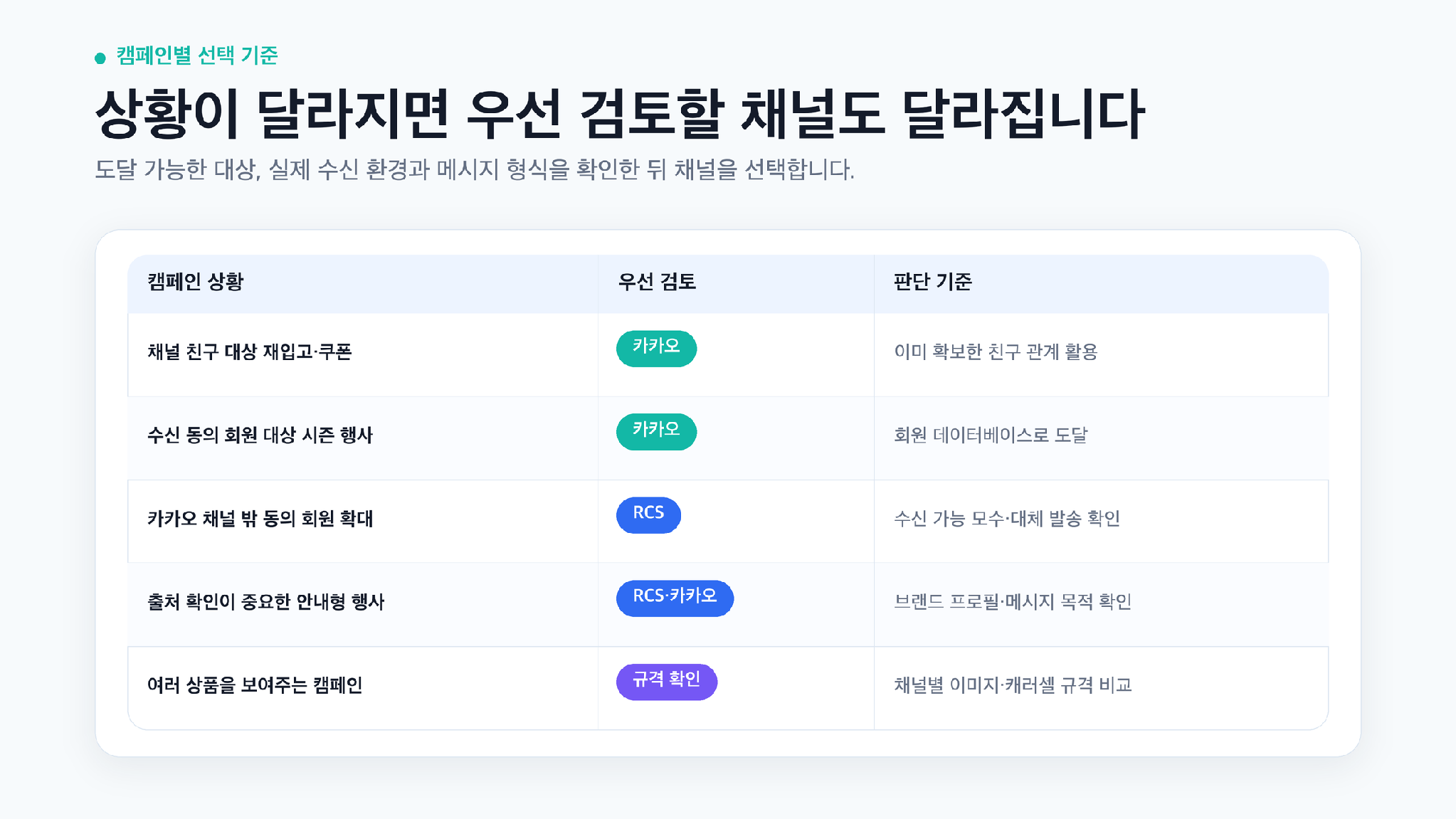This screenshot has width=1456, height=819.
Task: Click the RCS·카카오 badge
Action: point(675,598)
